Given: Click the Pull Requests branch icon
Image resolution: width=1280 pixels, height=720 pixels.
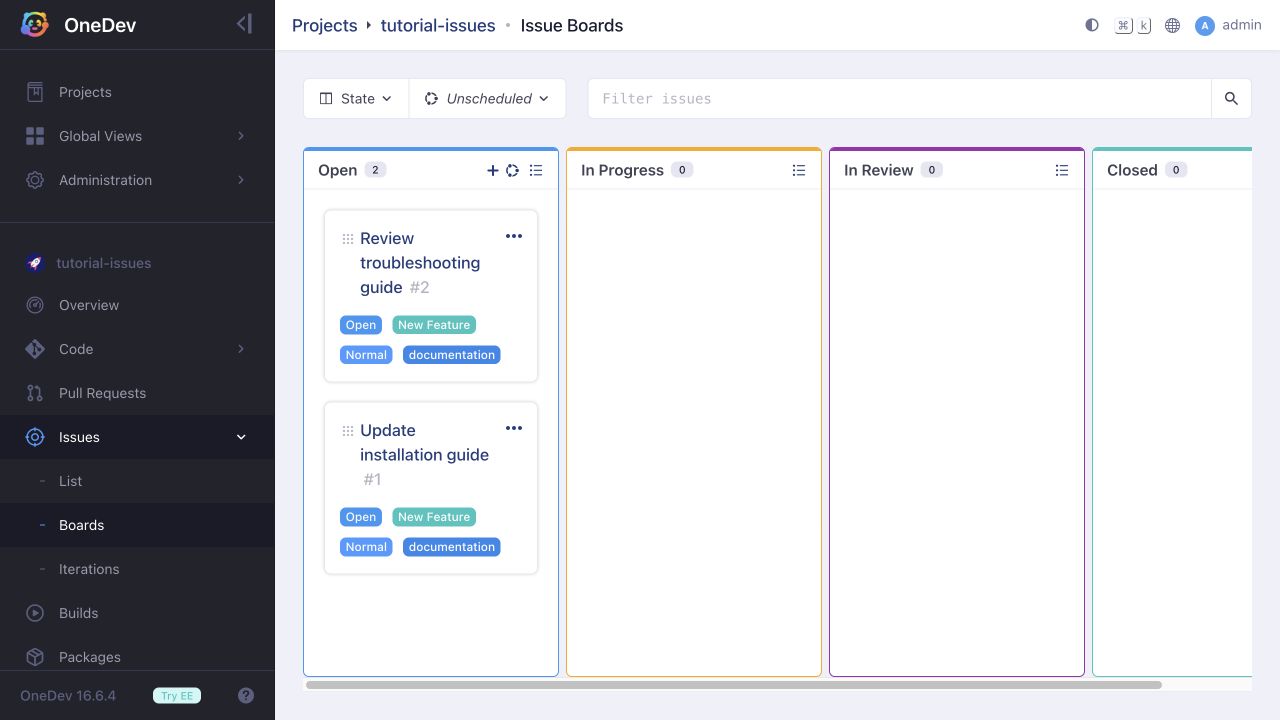Looking at the screenshot, I should (35, 393).
